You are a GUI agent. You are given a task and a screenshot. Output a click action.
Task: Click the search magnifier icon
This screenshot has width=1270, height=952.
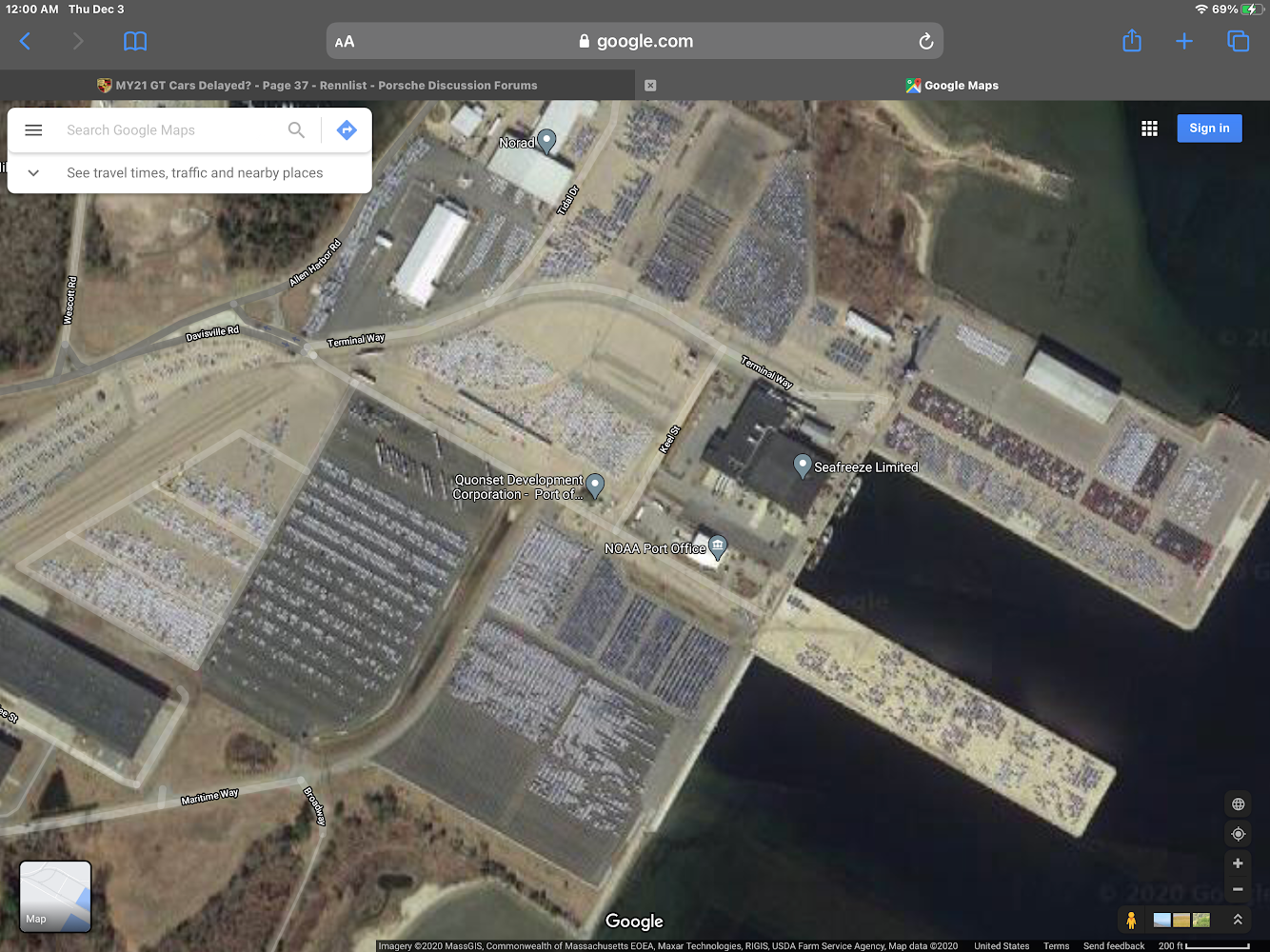tap(296, 130)
